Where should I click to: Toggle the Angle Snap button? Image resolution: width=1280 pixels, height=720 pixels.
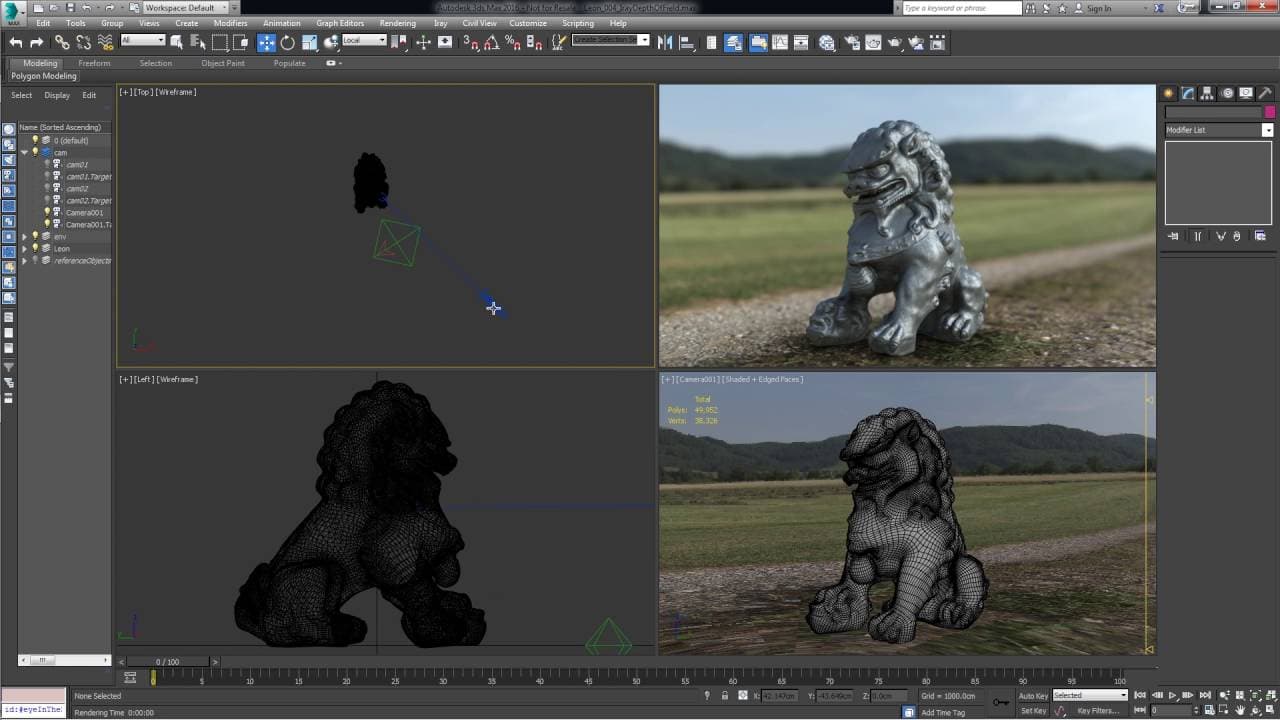pyautogui.click(x=491, y=42)
